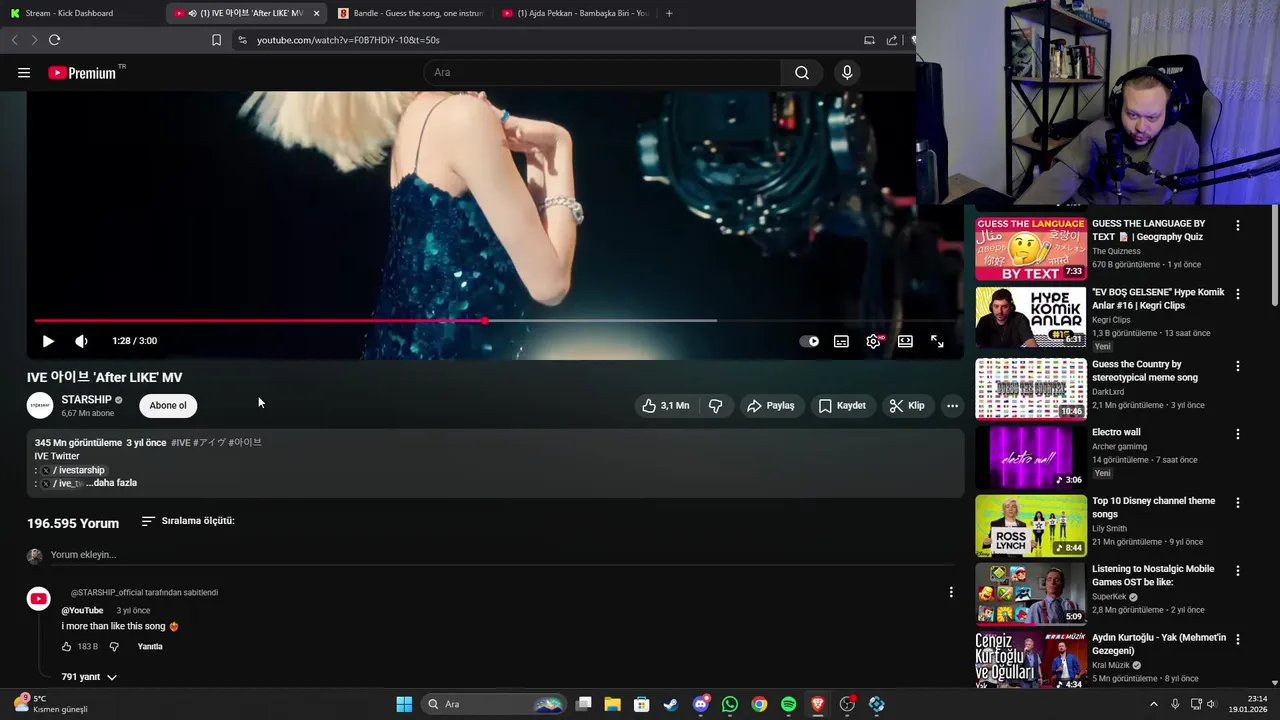Open Electro wall video title

(x=1116, y=432)
